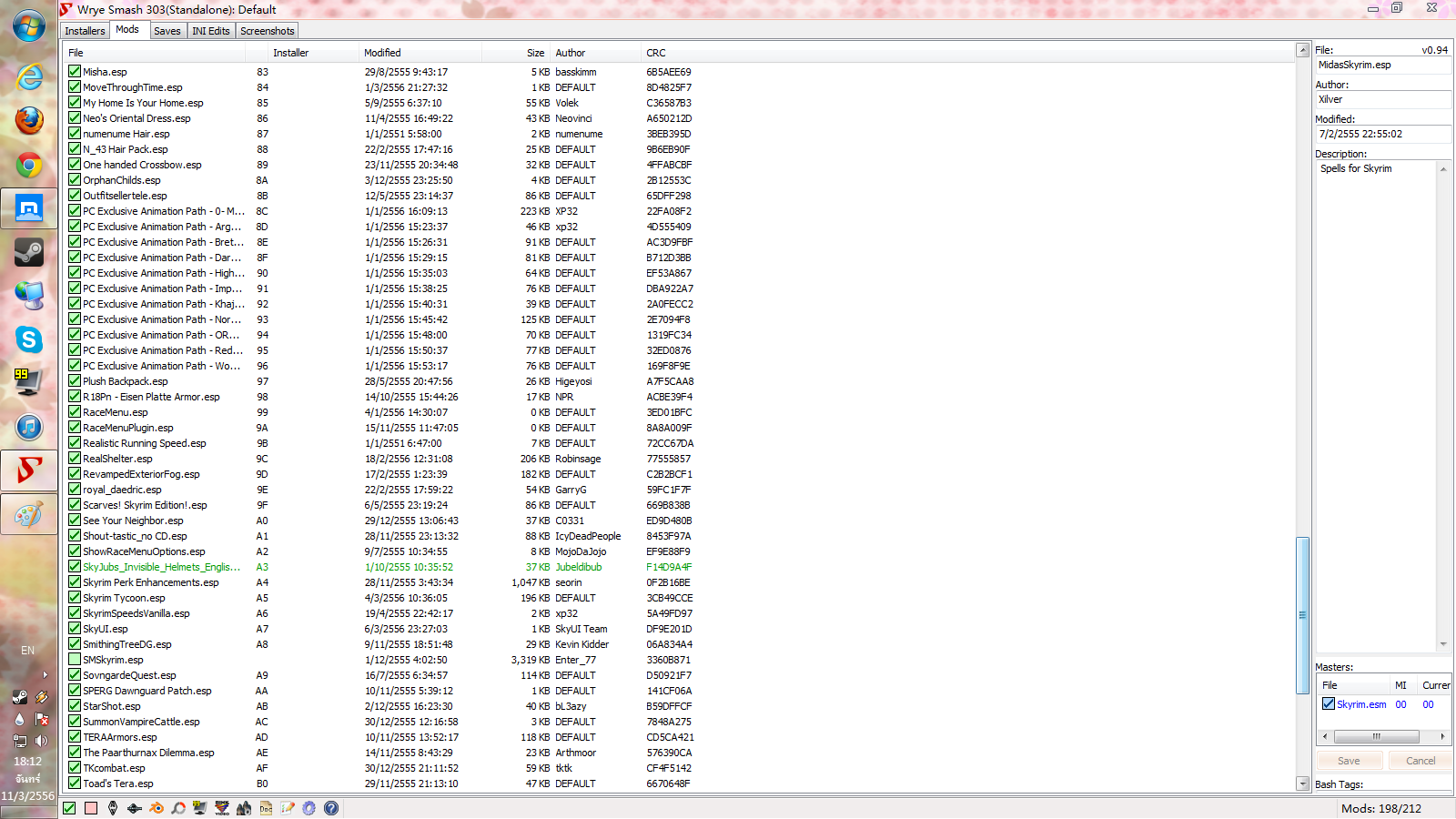Switch to the Installers tab
This screenshot has height=819, width=1456.
click(x=85, y=31)
